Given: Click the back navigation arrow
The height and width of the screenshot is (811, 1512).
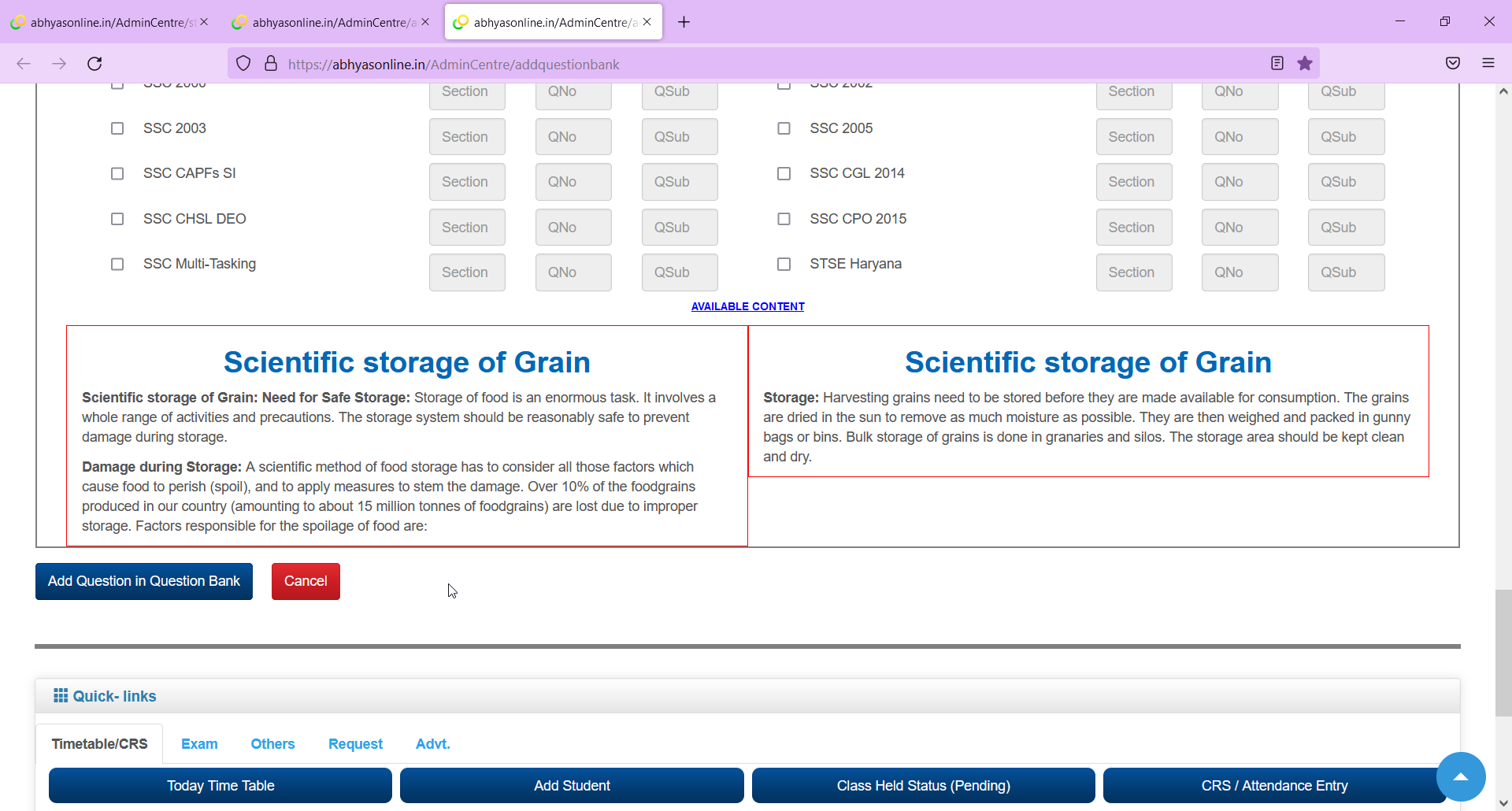Looking at the screenshot, I should [24, 64].
